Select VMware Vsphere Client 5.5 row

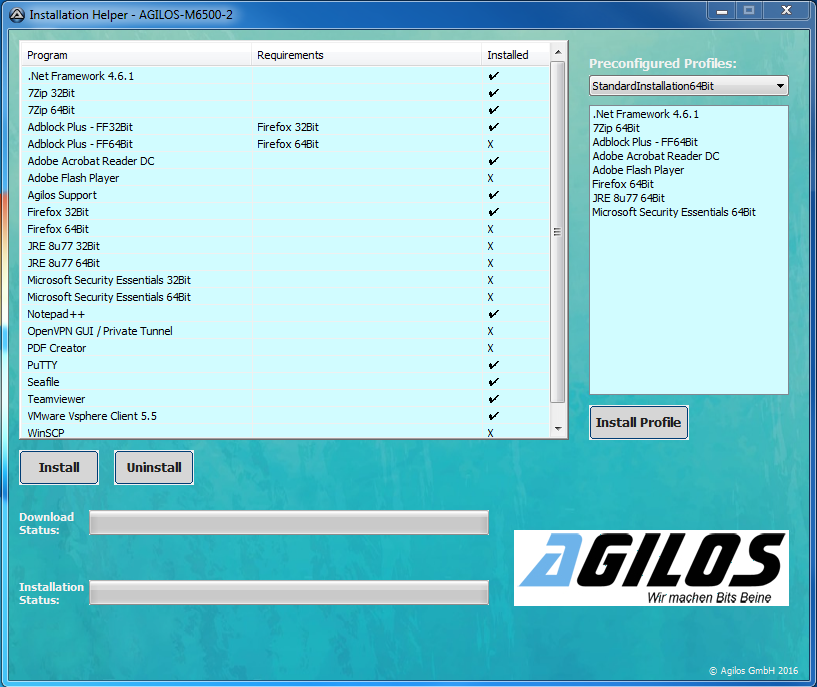click(285, 417)
